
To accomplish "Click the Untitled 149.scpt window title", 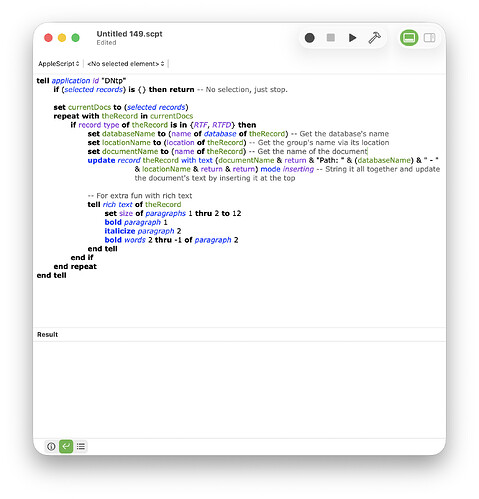I will pos(129,34).
